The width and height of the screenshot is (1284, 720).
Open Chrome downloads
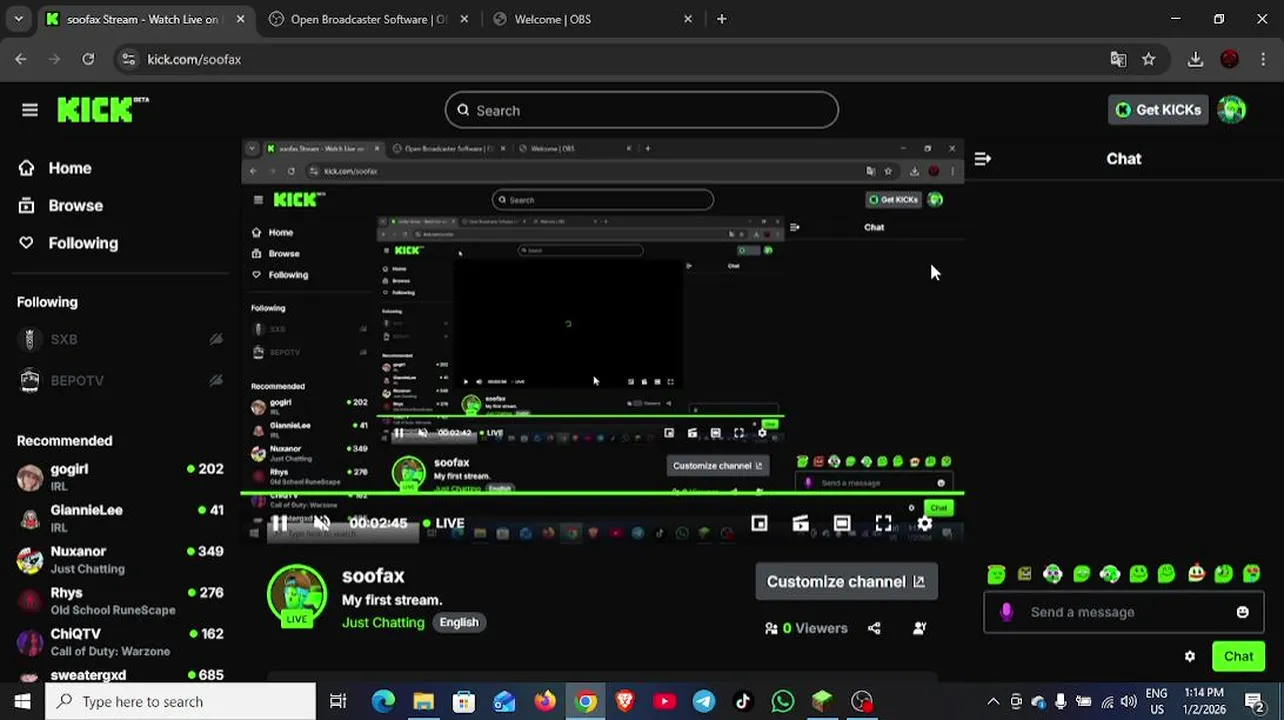click(x=1195, y=59)
